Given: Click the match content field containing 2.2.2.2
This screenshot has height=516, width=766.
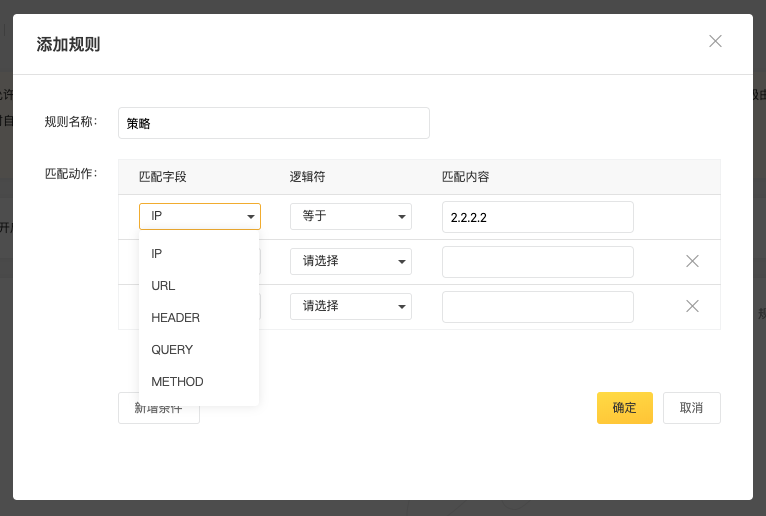Looking at the screenshot, I should (x=537, y=216).
